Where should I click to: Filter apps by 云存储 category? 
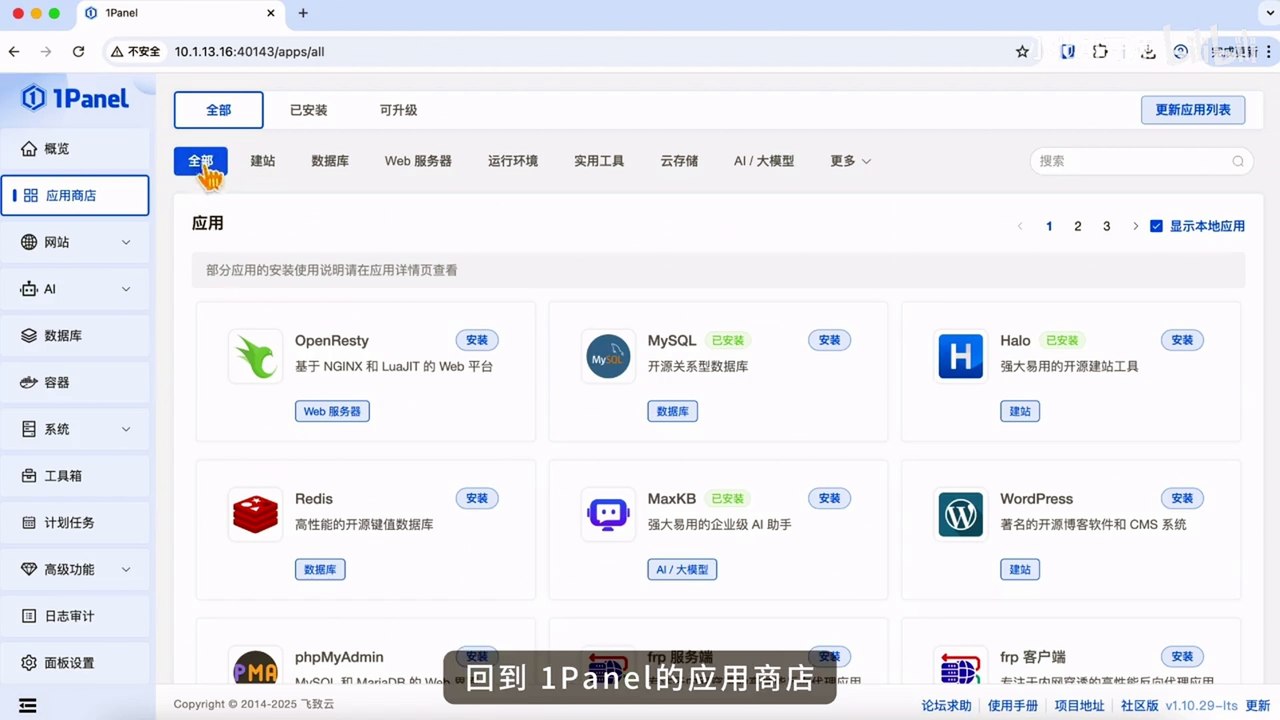point(679,161)
